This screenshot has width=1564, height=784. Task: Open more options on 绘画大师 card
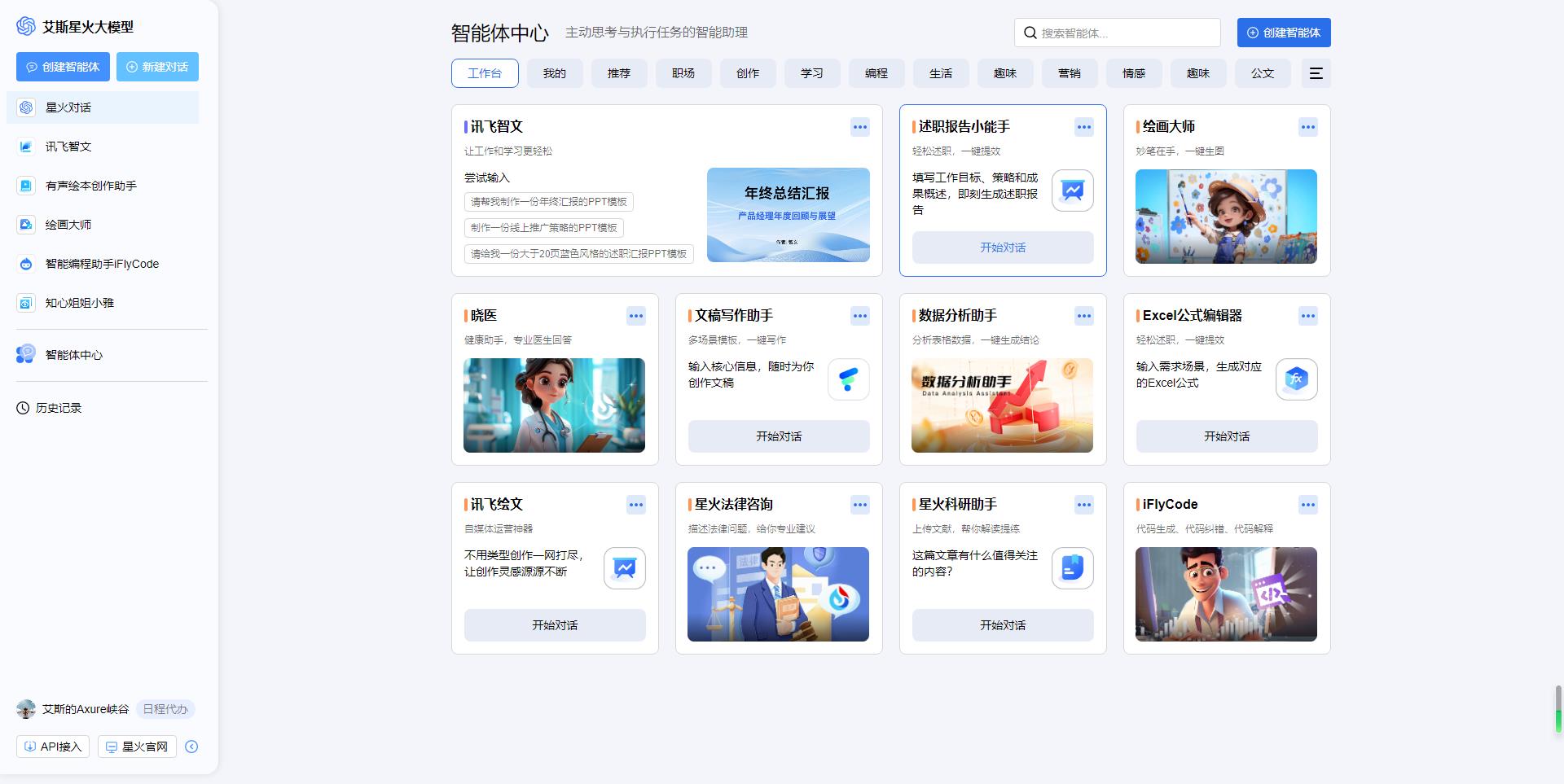1308,127
